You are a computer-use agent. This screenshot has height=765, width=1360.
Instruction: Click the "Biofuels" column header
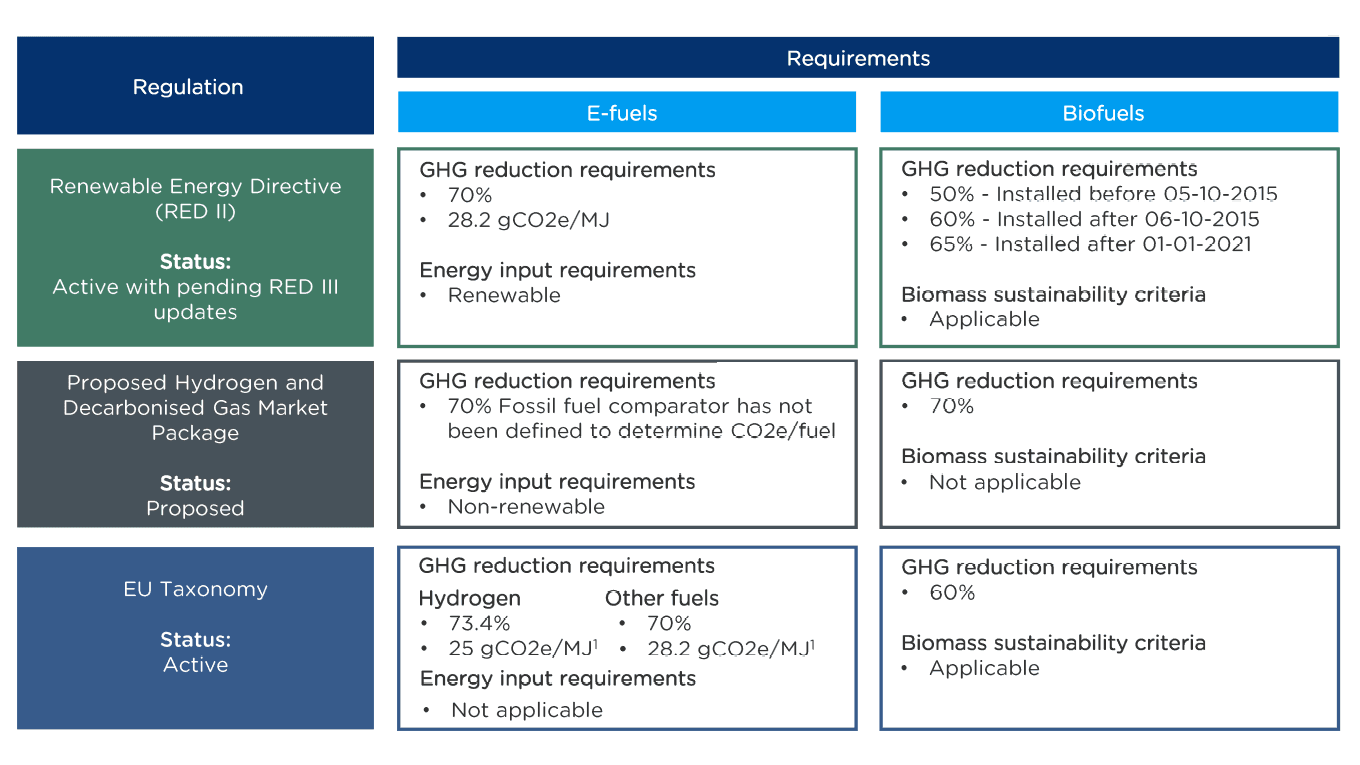tap(1109, 112)
